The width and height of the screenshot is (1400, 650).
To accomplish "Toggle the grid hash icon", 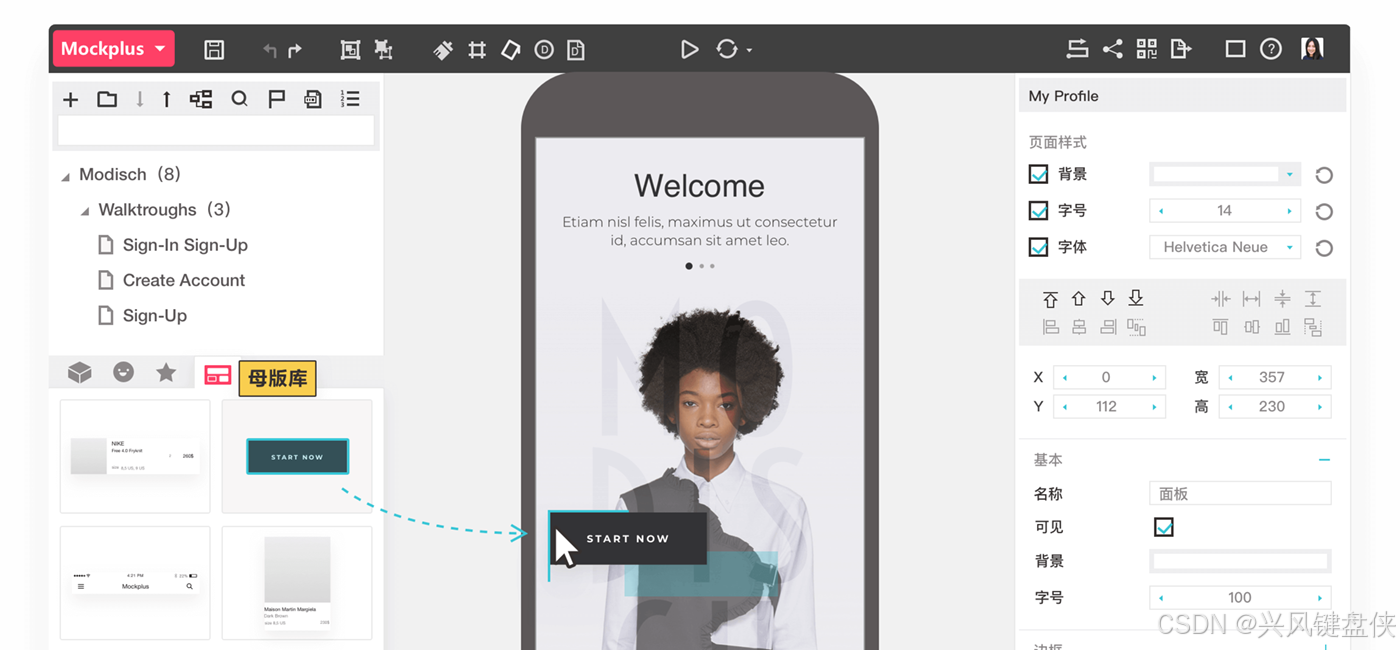I will 477,49.
